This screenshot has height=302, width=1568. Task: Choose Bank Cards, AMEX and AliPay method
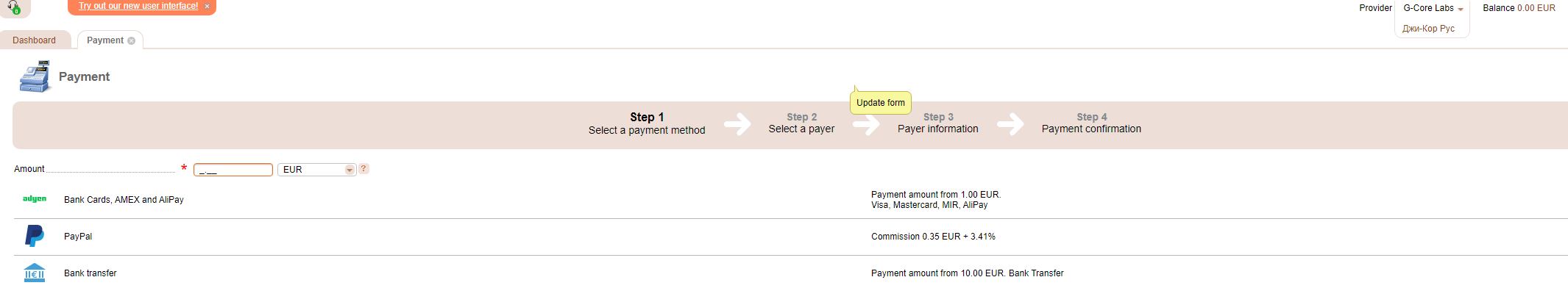[x=124, y=200]
